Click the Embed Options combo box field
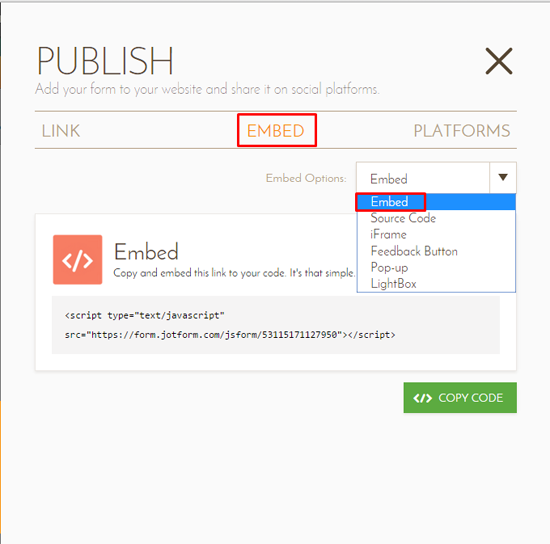Screen dimensions: 550x544 point(436,178)
